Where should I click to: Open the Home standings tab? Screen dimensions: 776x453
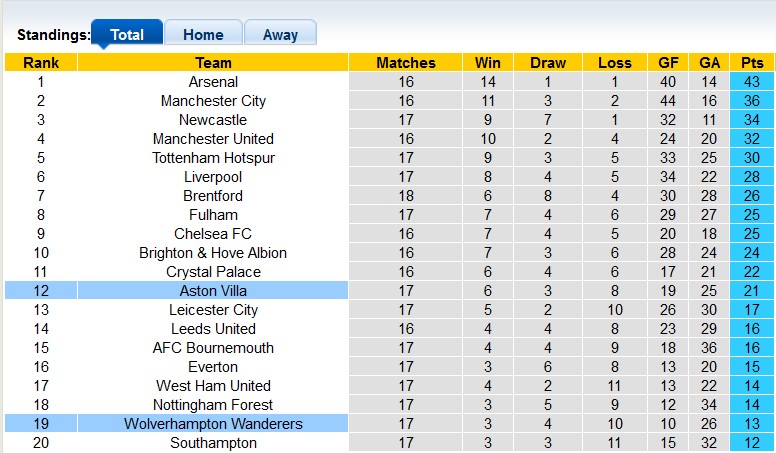click(x=203, y=34)
